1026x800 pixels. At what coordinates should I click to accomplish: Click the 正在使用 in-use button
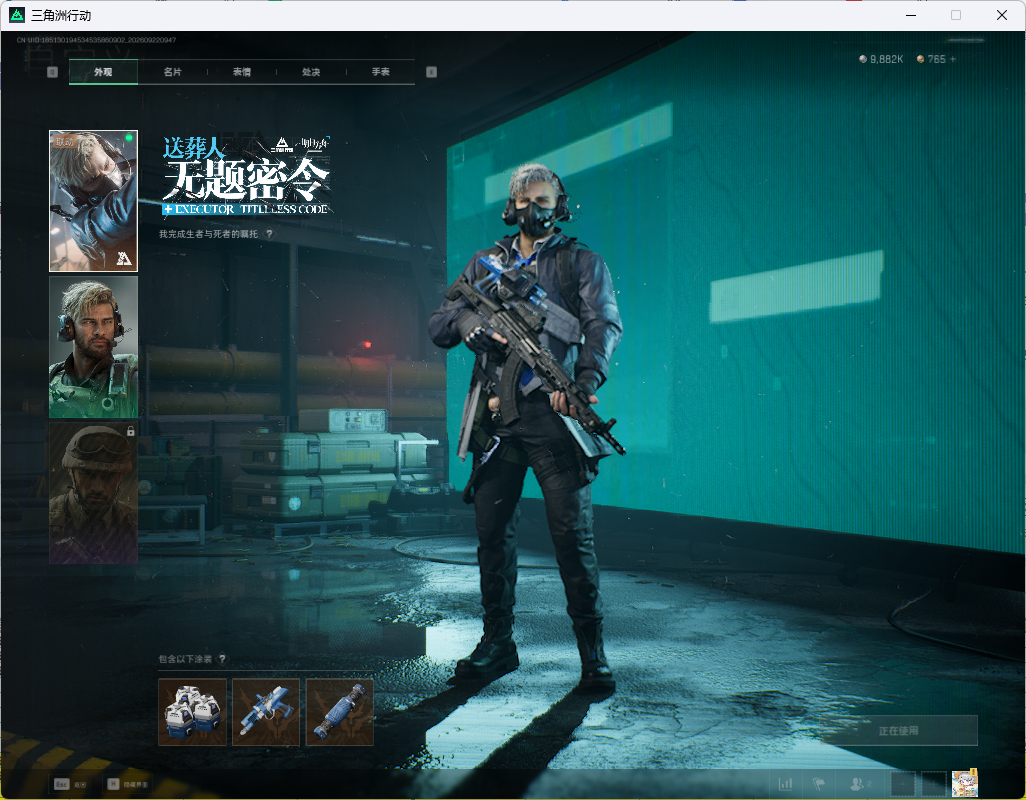point(898,731)
